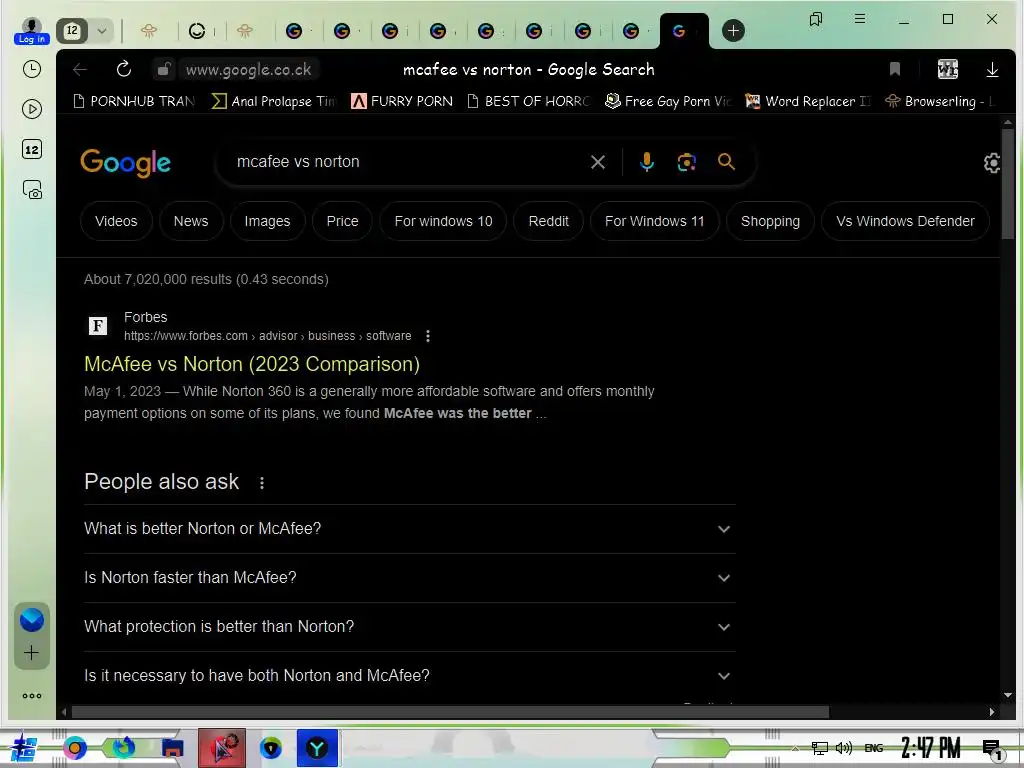Viewport: 1024px width, 768px height.
Task: Click the site lock security icon
Action: tap(164, 69)
